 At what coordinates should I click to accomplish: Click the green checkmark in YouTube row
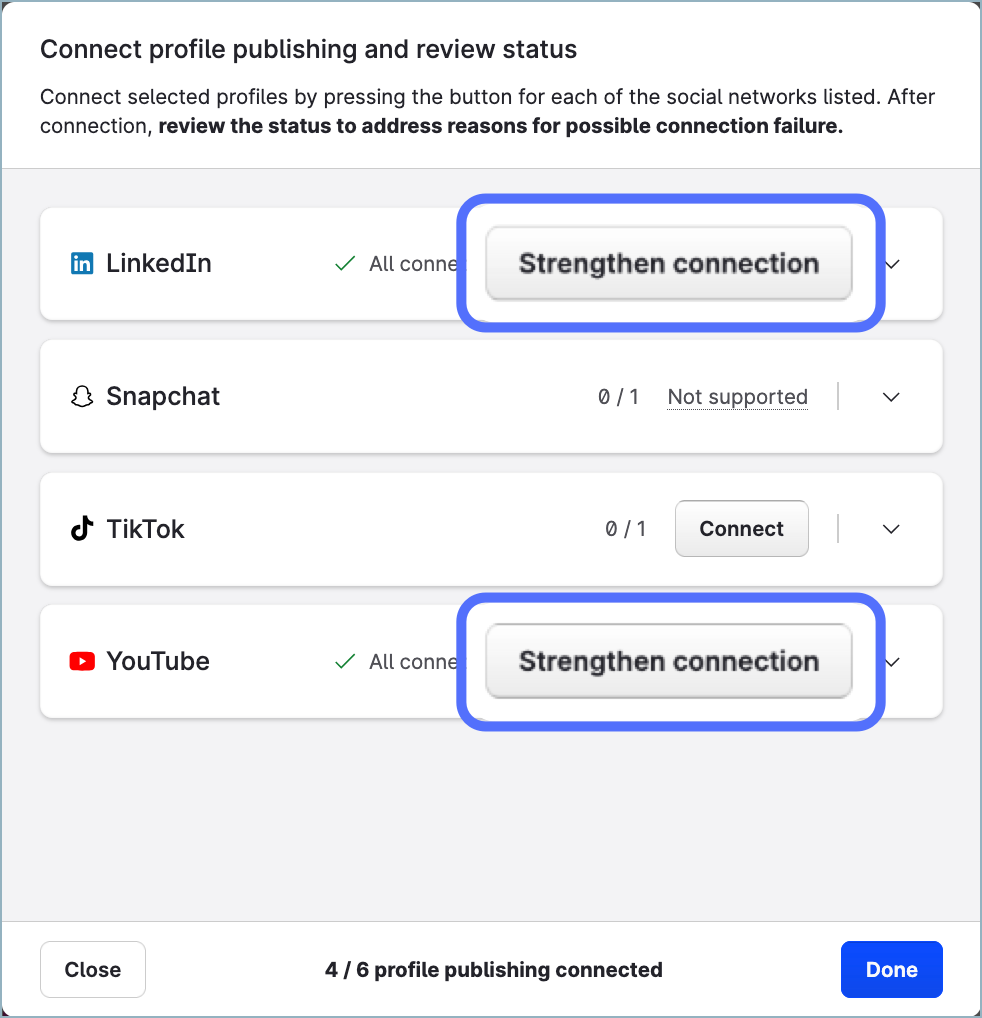[345, 662]
